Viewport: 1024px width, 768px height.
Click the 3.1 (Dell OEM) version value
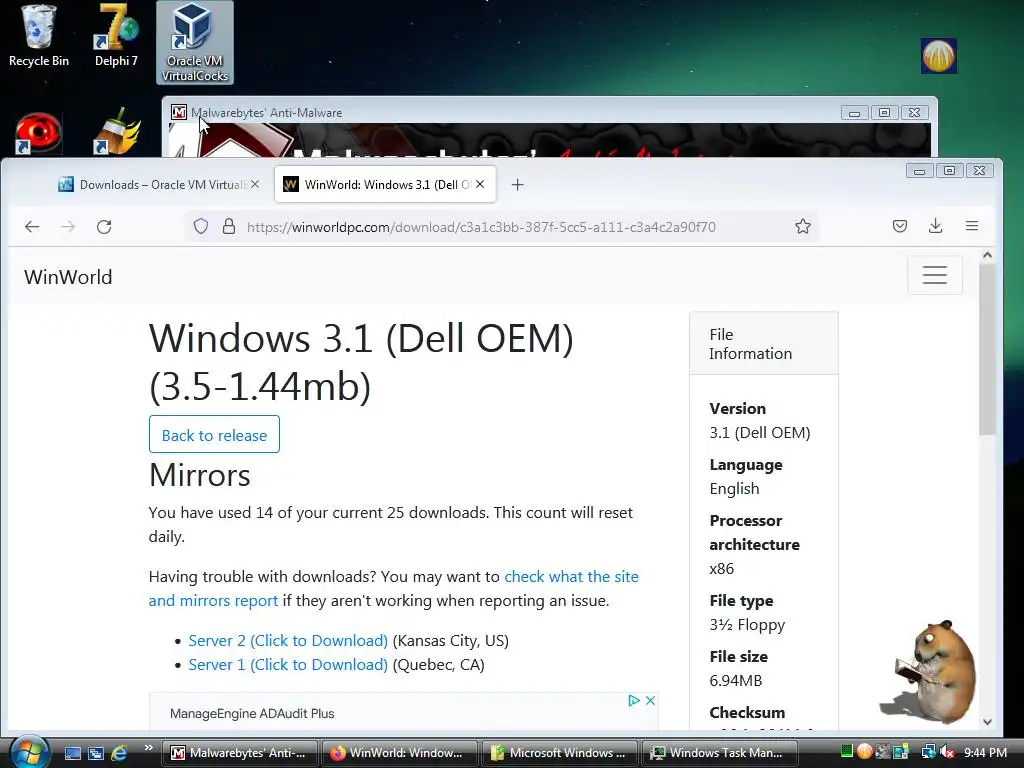pos(760,432)
